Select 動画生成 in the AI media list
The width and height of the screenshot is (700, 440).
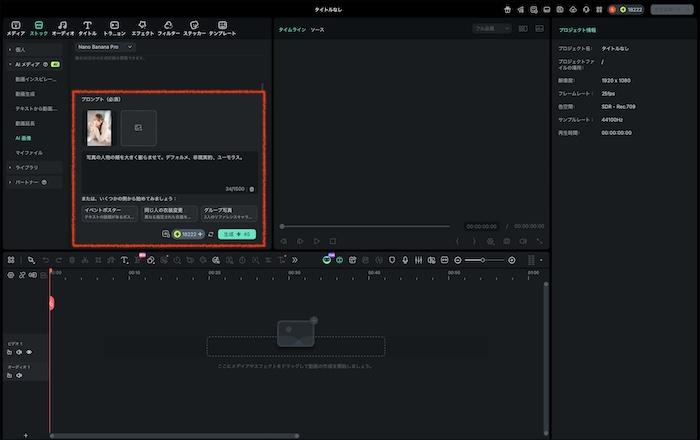click(x=27, y=92)
